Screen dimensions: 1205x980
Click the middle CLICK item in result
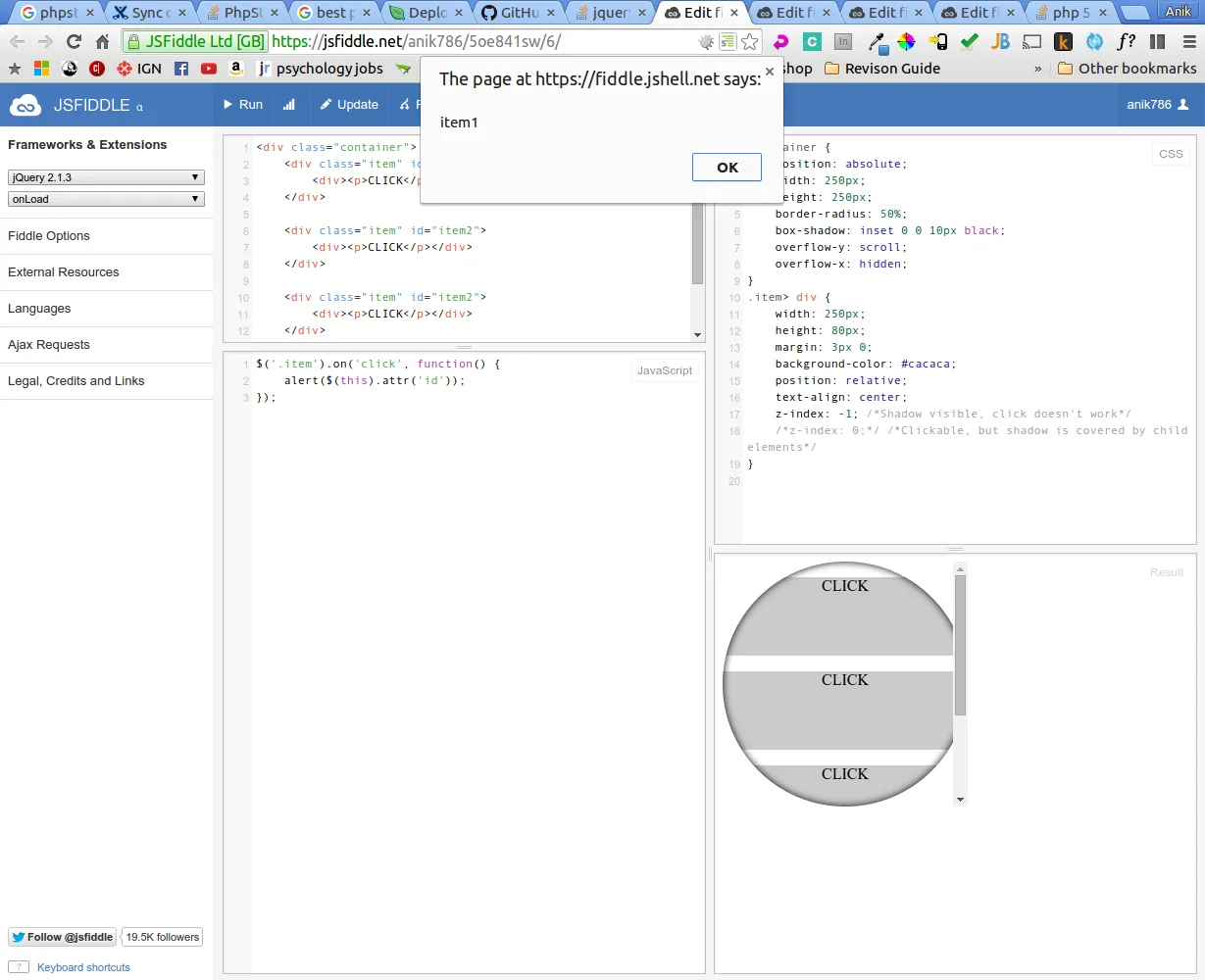pyautogui.click(x=844, y=680)
